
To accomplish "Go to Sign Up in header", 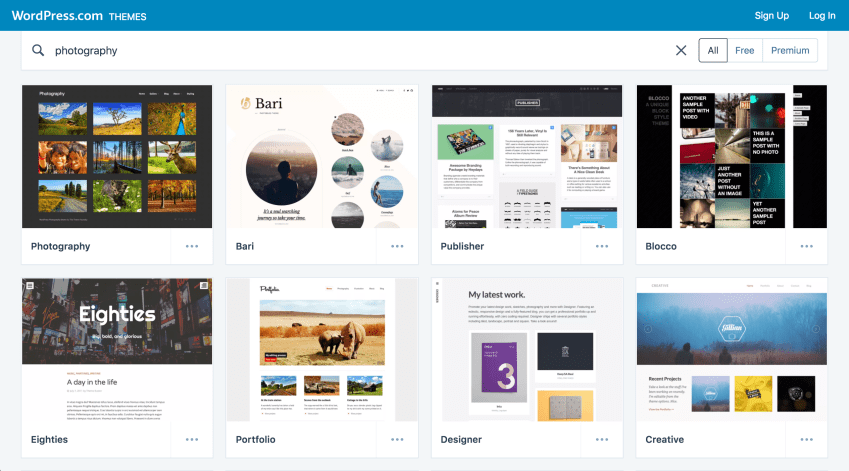I will 771,15.
